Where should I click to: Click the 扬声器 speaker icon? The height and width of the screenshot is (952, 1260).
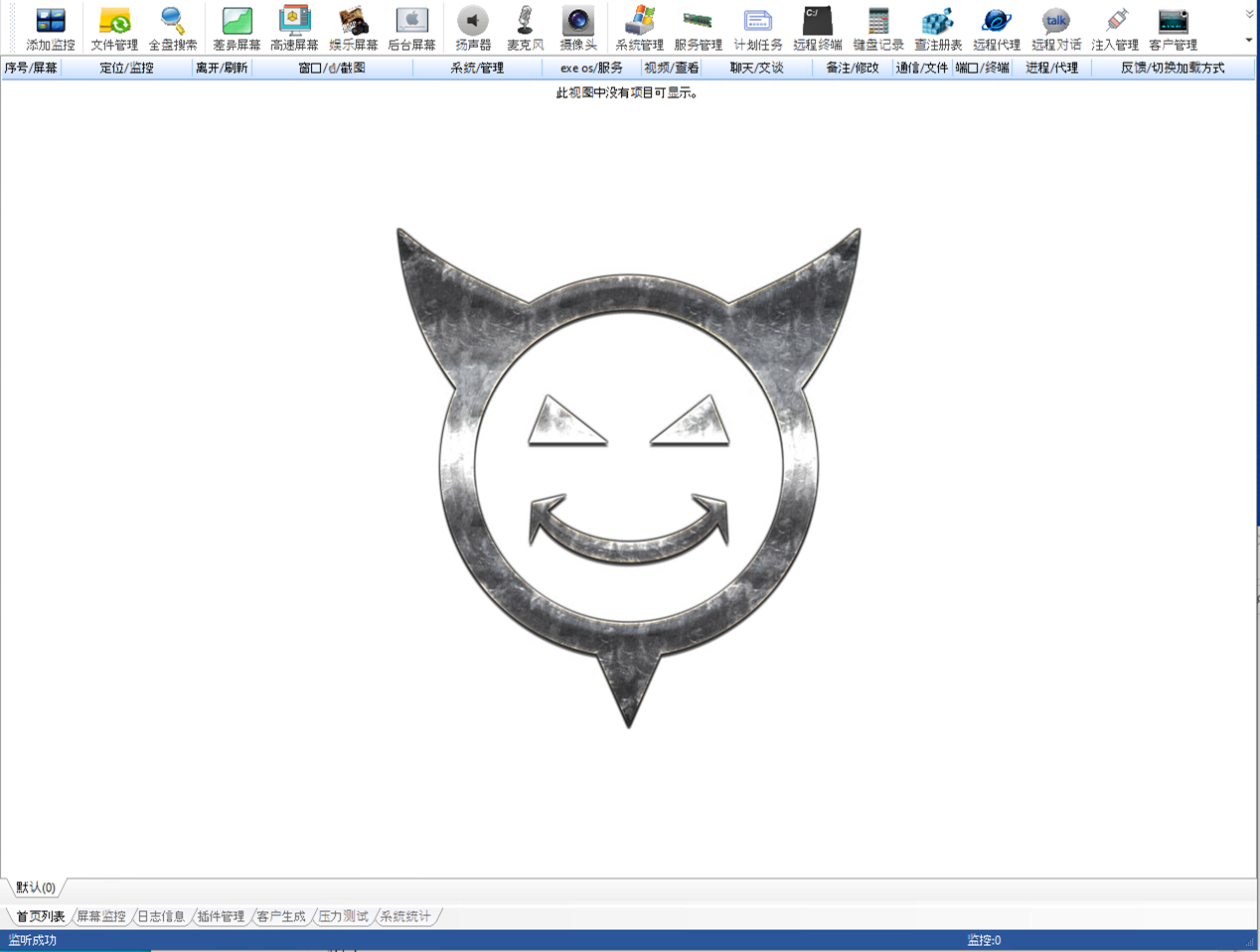click(473, 29)
